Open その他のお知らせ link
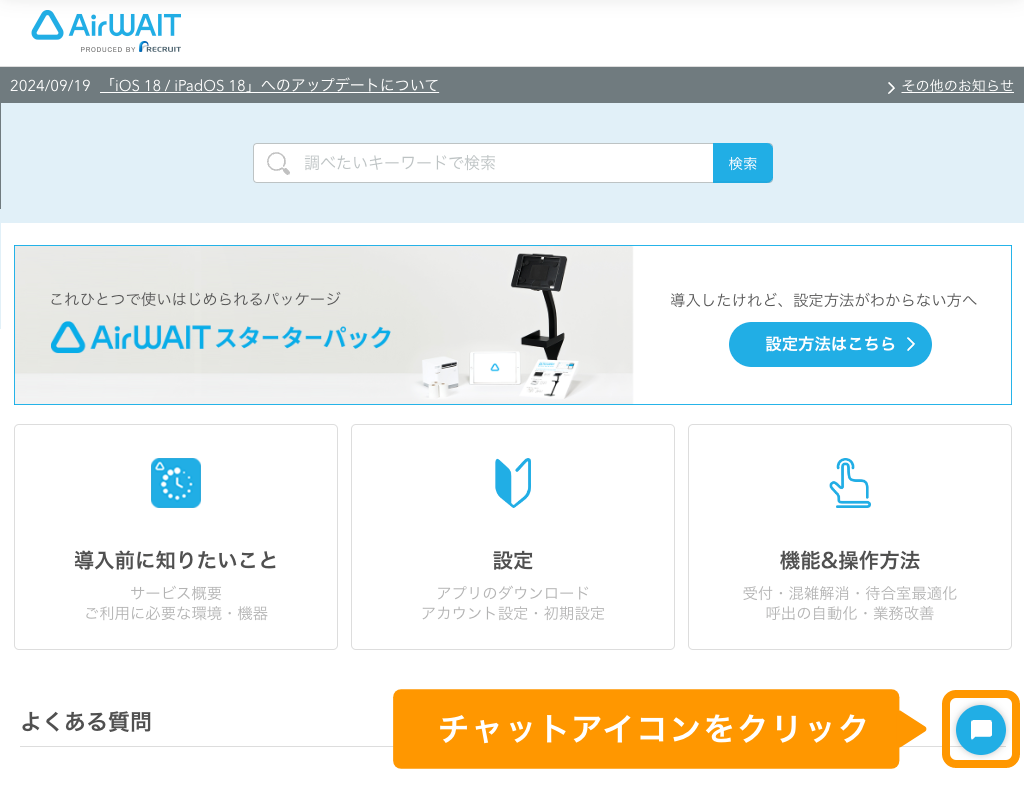 click(957, 86)
